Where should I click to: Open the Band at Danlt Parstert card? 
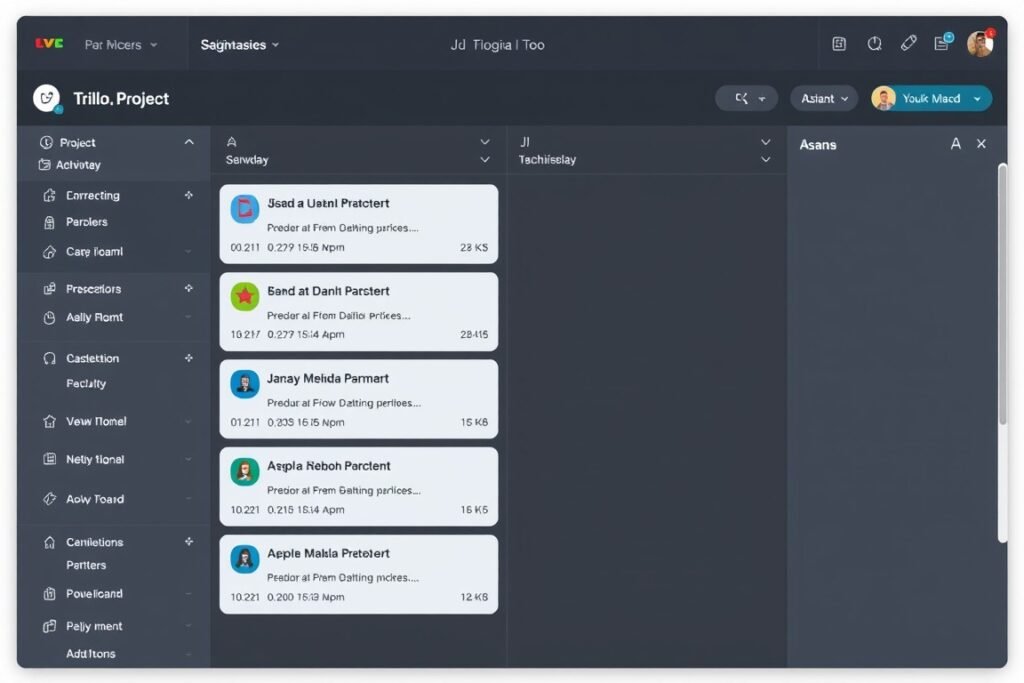(359, 311)
